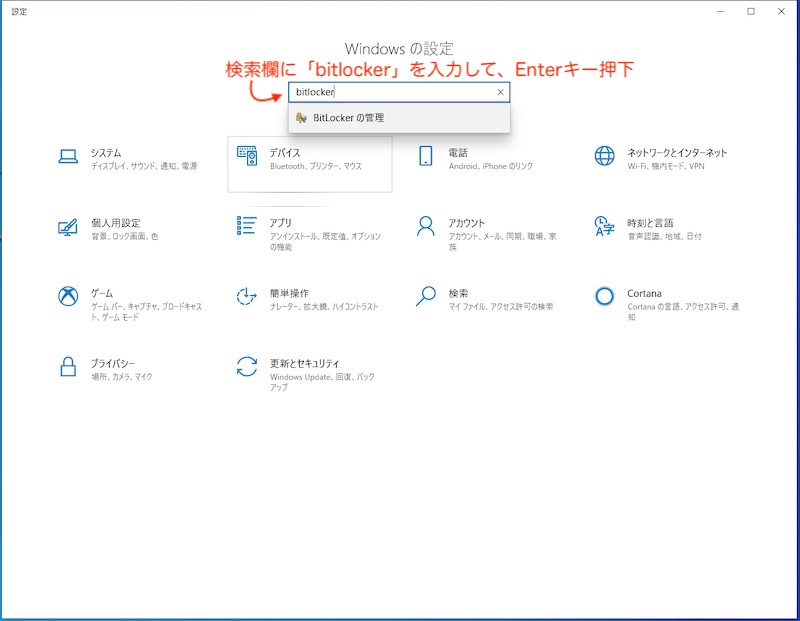
Task: Open the Network globe icon
Action: click(x=605, y=156)
